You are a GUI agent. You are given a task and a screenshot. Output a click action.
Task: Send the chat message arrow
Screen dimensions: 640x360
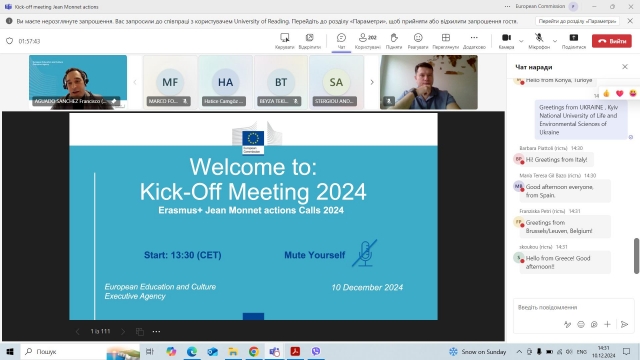click(624, 324)
